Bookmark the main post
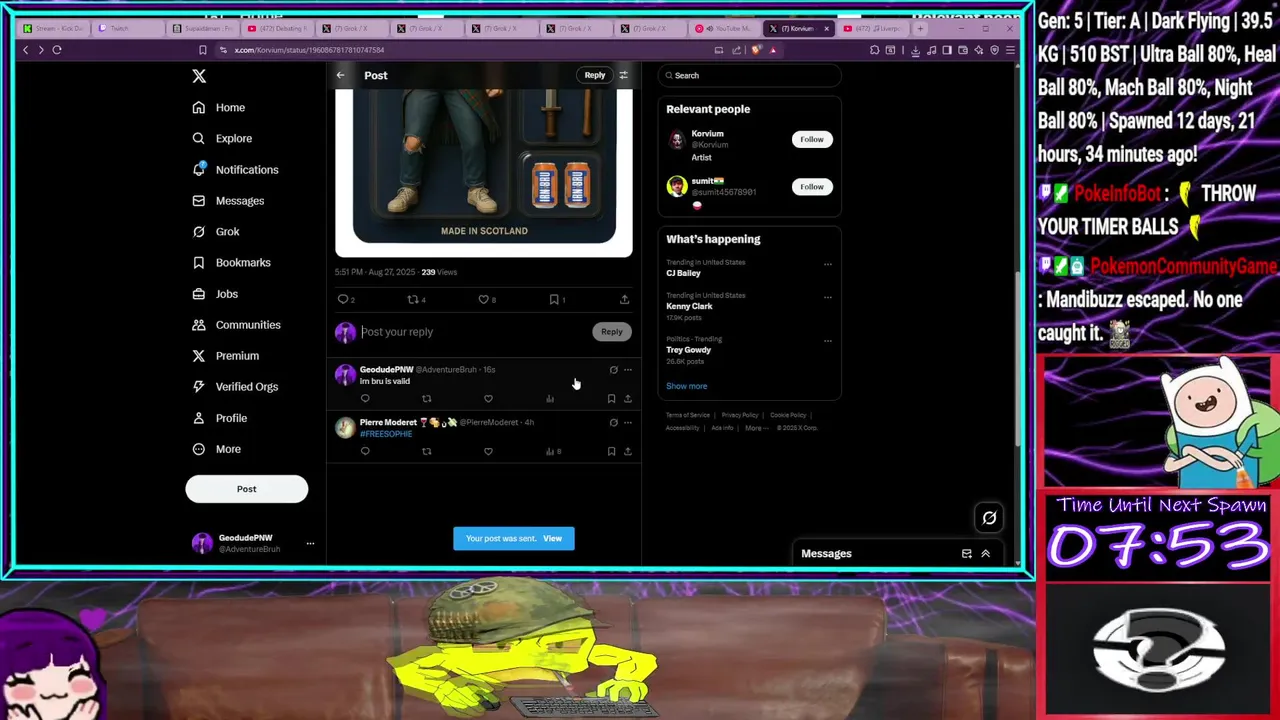 tap(554, 299)
